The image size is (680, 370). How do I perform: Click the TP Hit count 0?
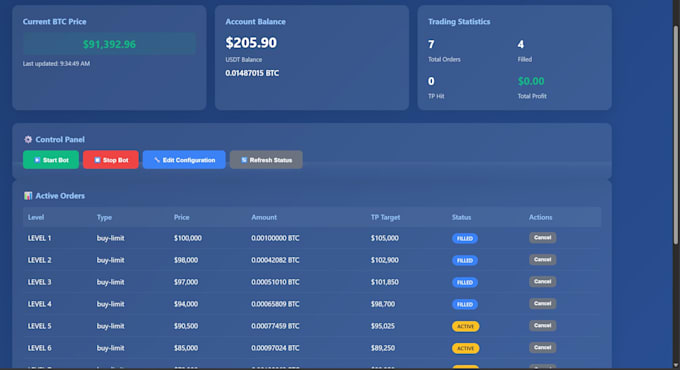[x=431, y=81]
